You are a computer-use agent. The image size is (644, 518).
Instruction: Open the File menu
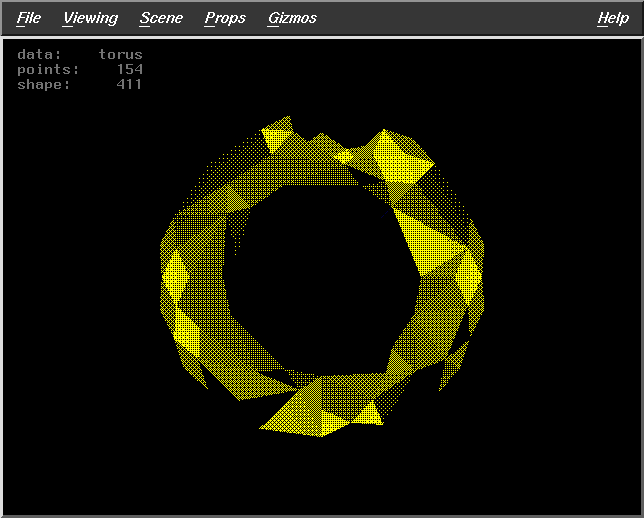coord(29,18)
